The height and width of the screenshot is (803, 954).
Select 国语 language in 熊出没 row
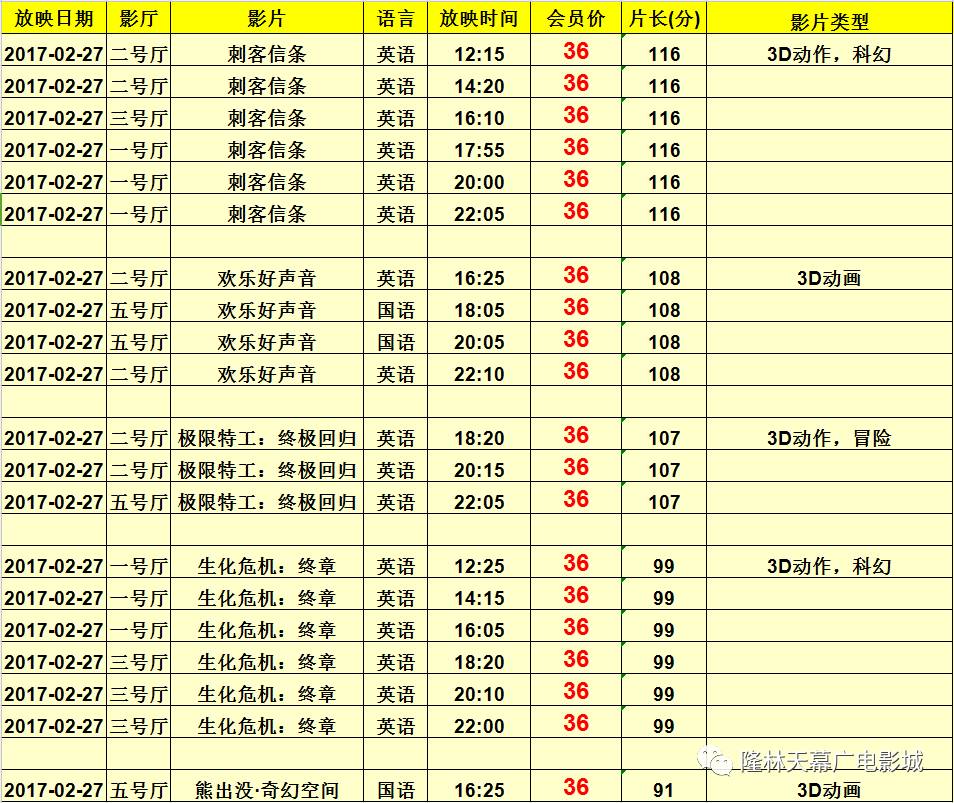click(x=395, y=787)
